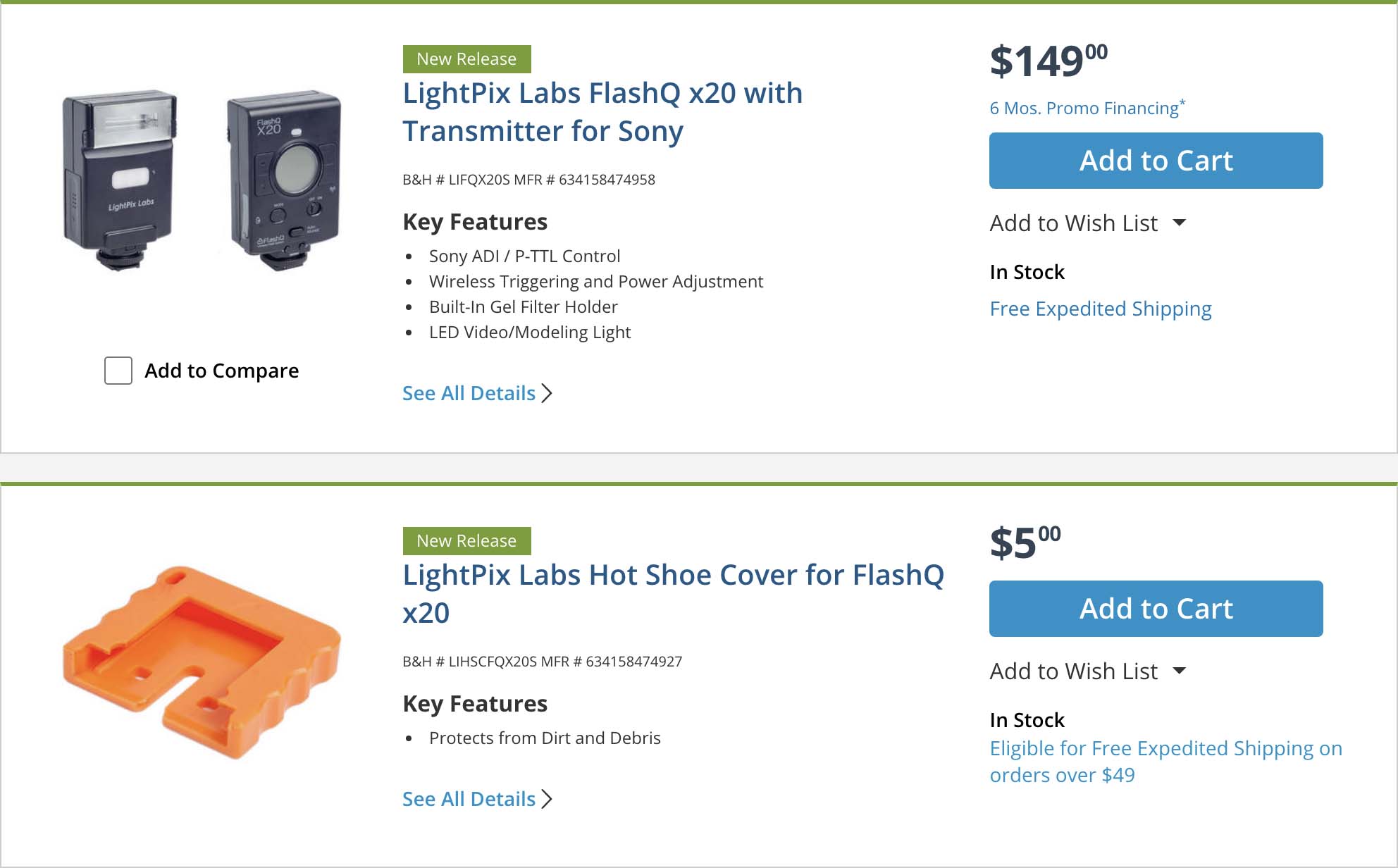Click chevron next to first See All Details
The width and height of the screenshot is (1398, 868).
point(547,393)
